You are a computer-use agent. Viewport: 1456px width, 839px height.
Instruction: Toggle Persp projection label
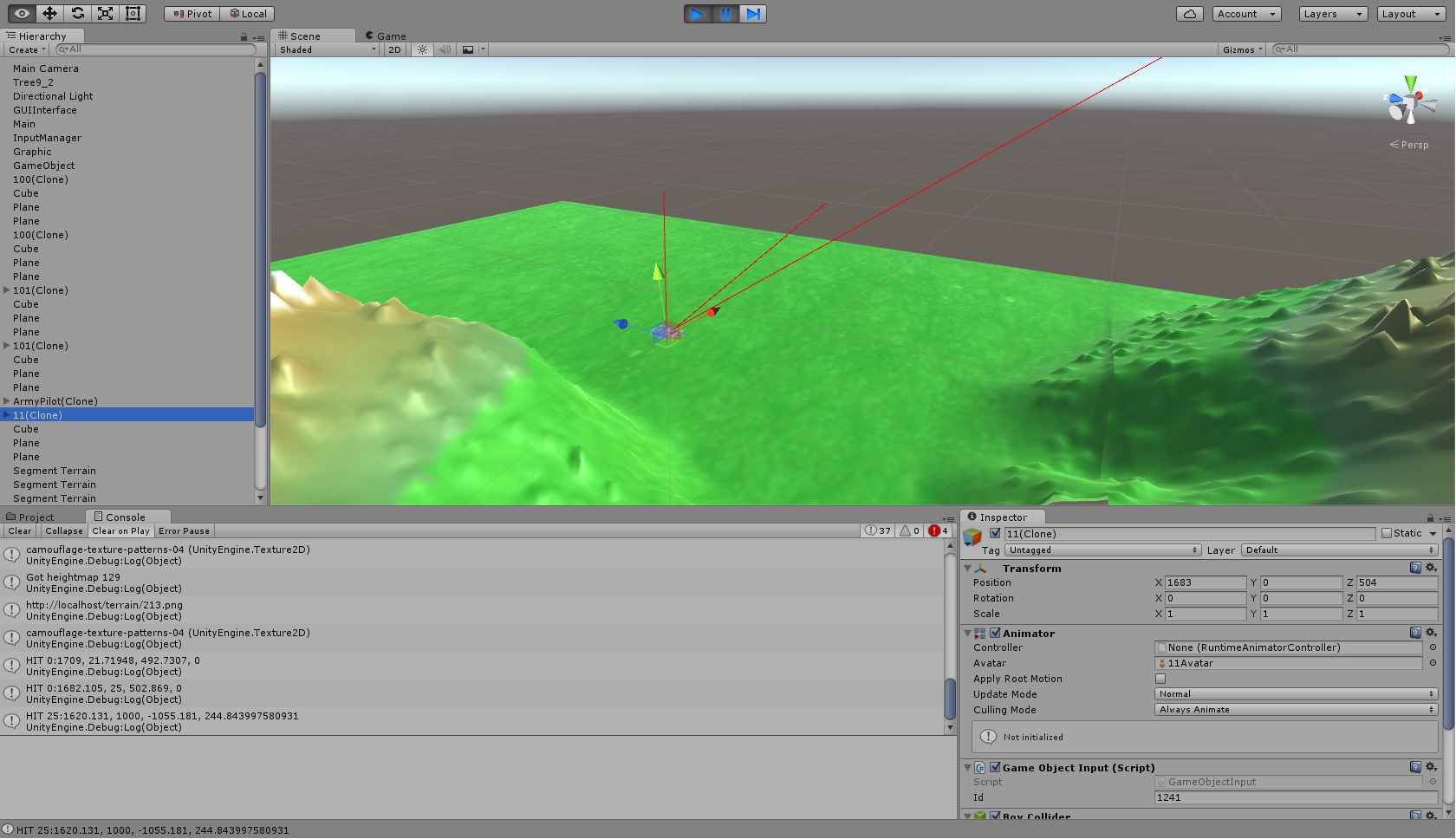point(1409,145)
